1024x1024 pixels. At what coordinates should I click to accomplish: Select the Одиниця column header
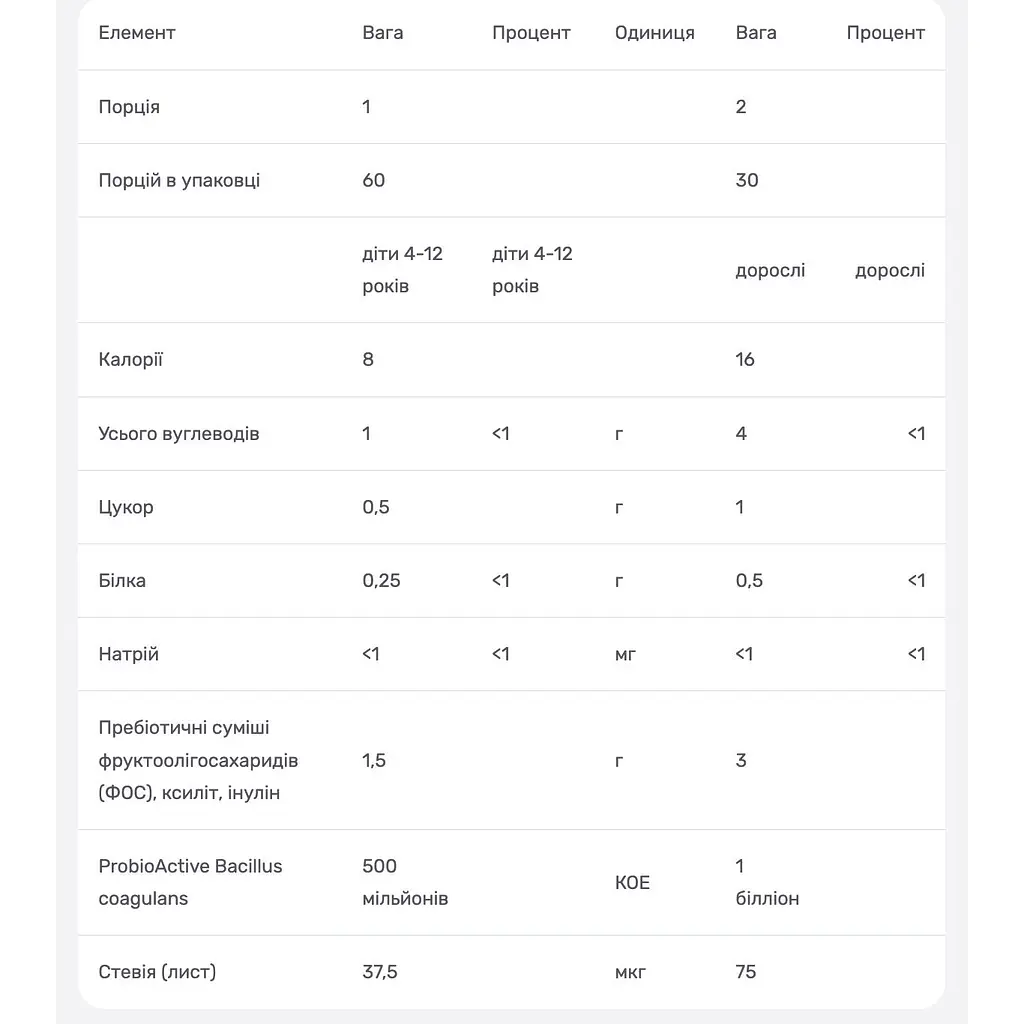[x=654, y=33]
